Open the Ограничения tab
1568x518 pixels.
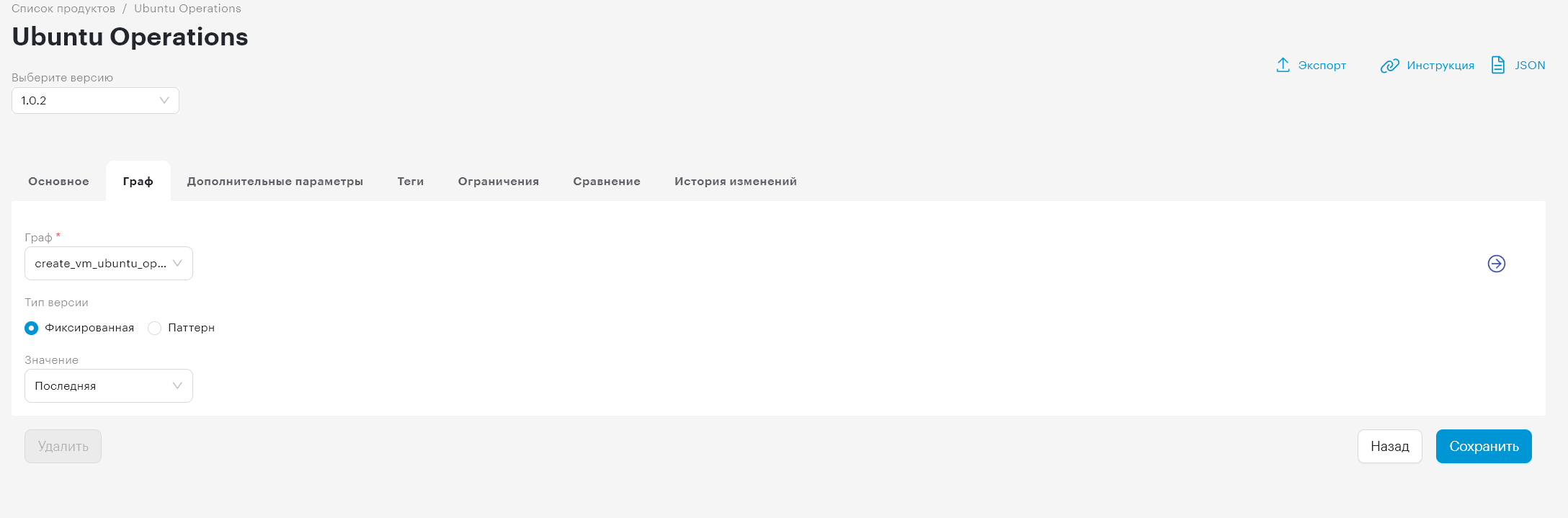tap(499, 182)
